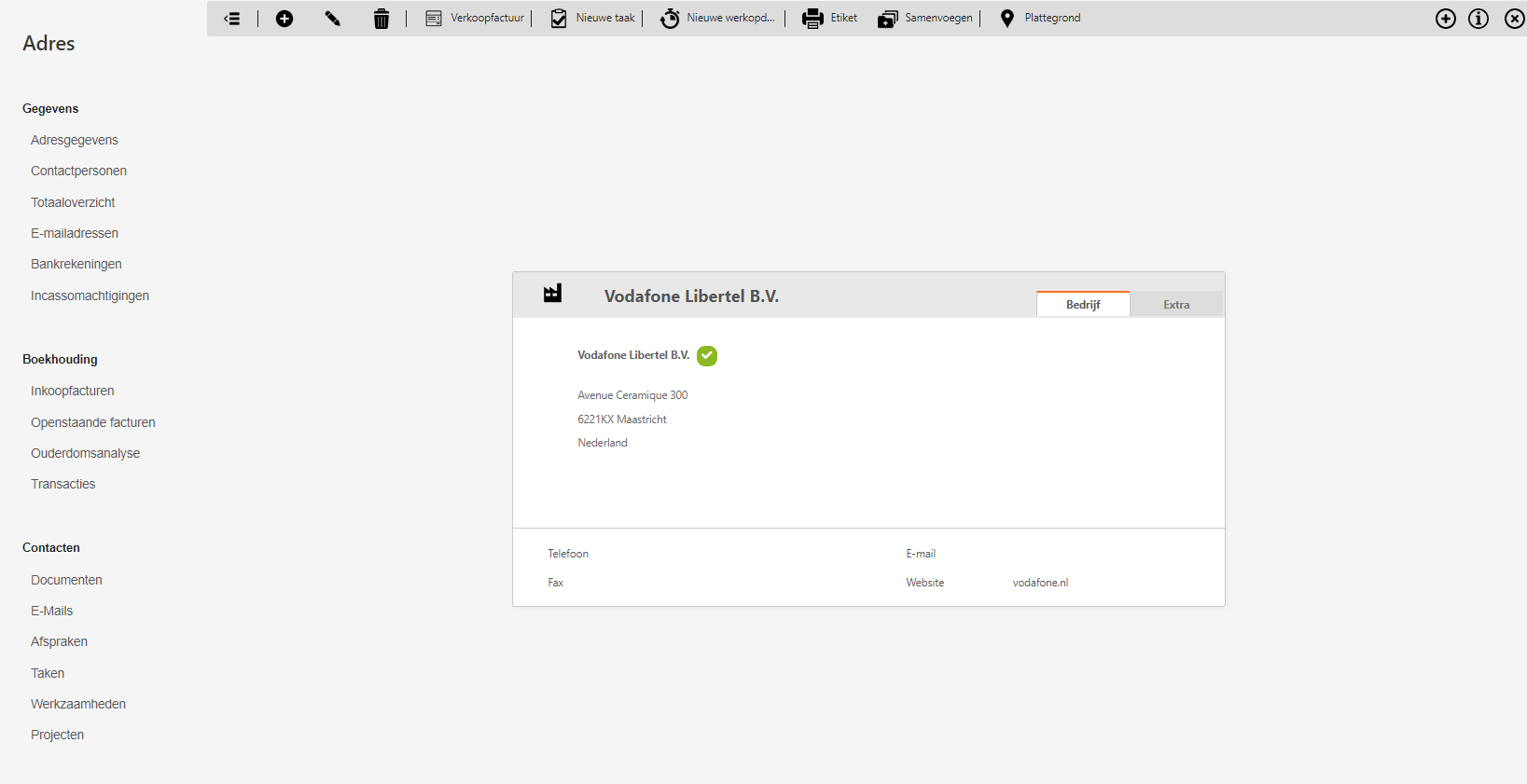
Task: Click the edit pencil icon
Action: click(x=333, y=19)
